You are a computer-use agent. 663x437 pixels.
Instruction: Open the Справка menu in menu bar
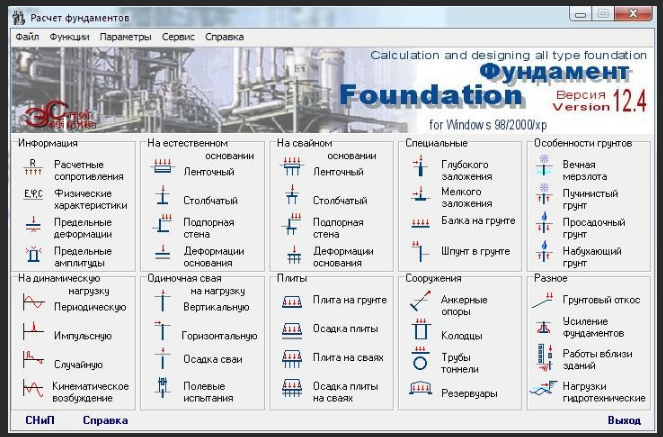click(224, 37)
